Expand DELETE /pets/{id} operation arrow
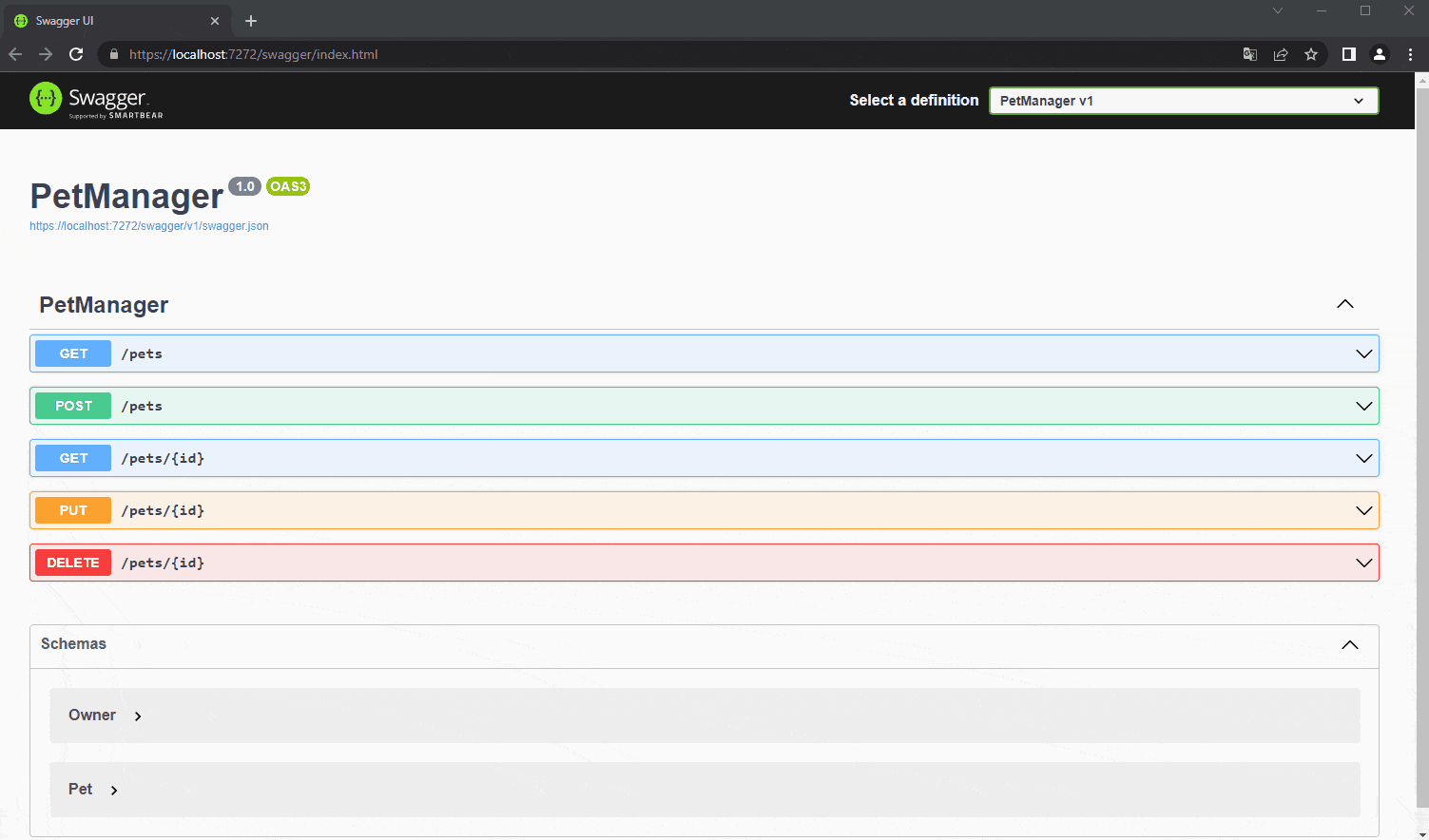The image size is (1429, 840). pos(1364,563)
